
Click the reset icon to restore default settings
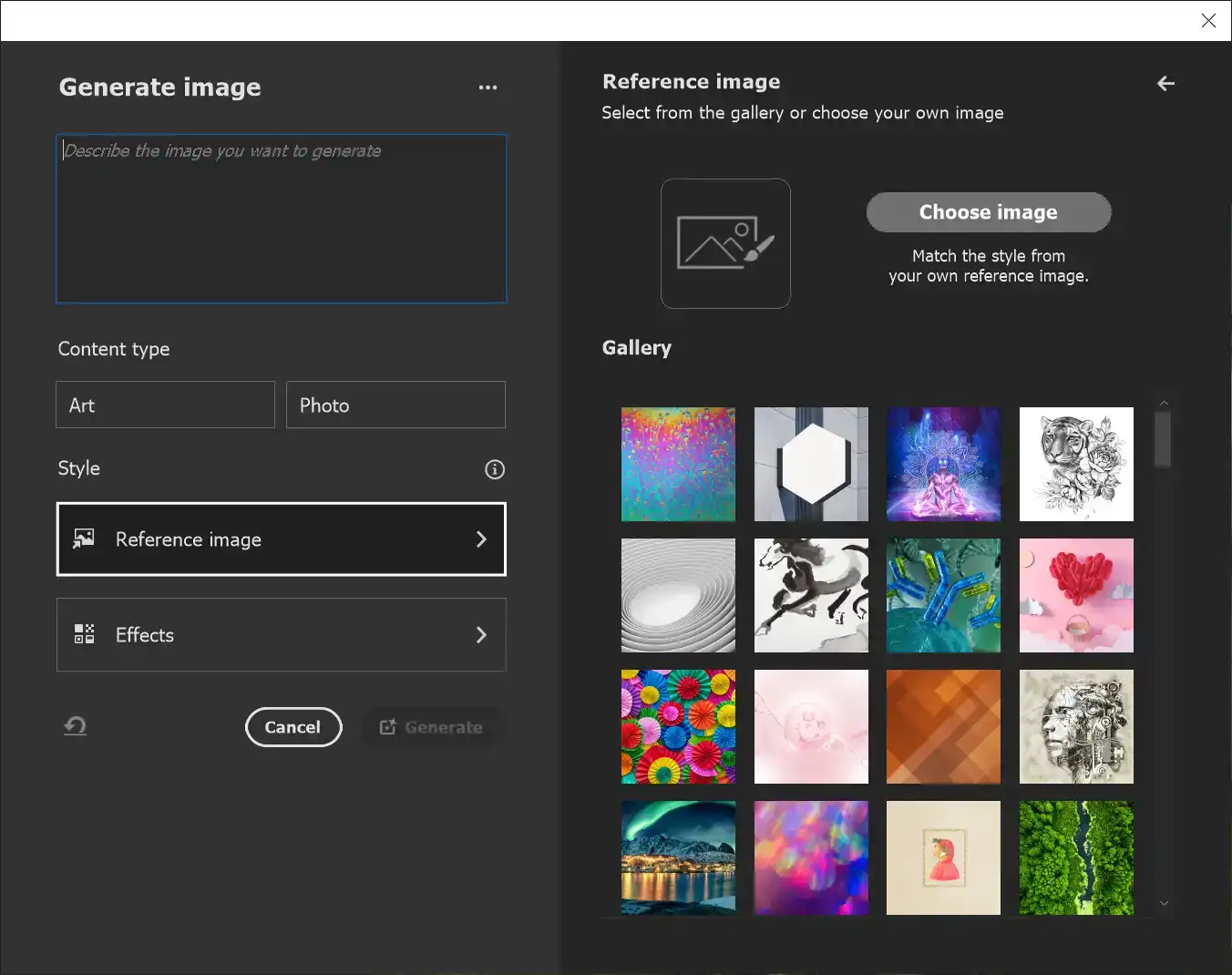pos(75,726)
